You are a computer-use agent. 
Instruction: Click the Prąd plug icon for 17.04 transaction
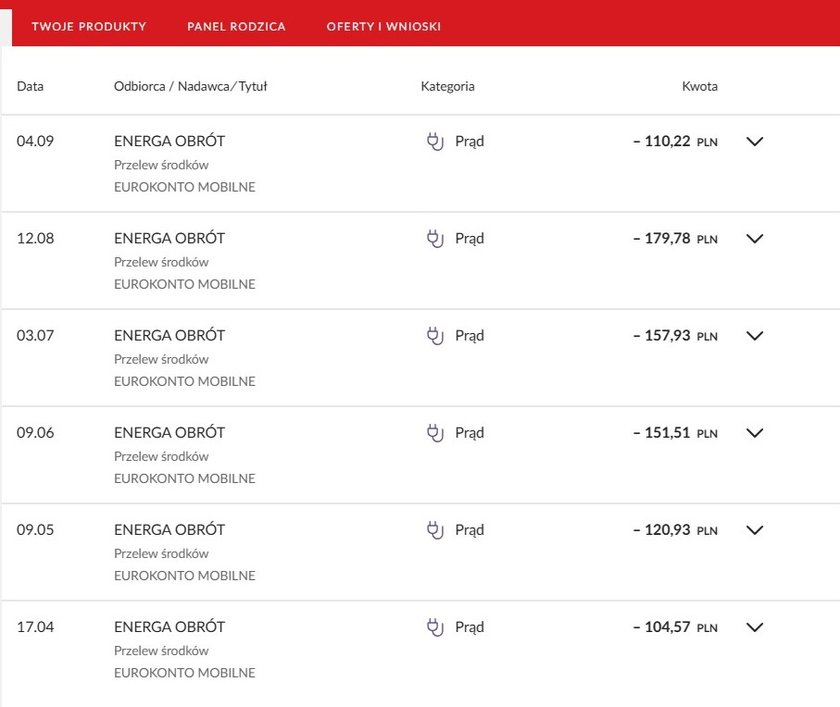click(x=435, y=627)
